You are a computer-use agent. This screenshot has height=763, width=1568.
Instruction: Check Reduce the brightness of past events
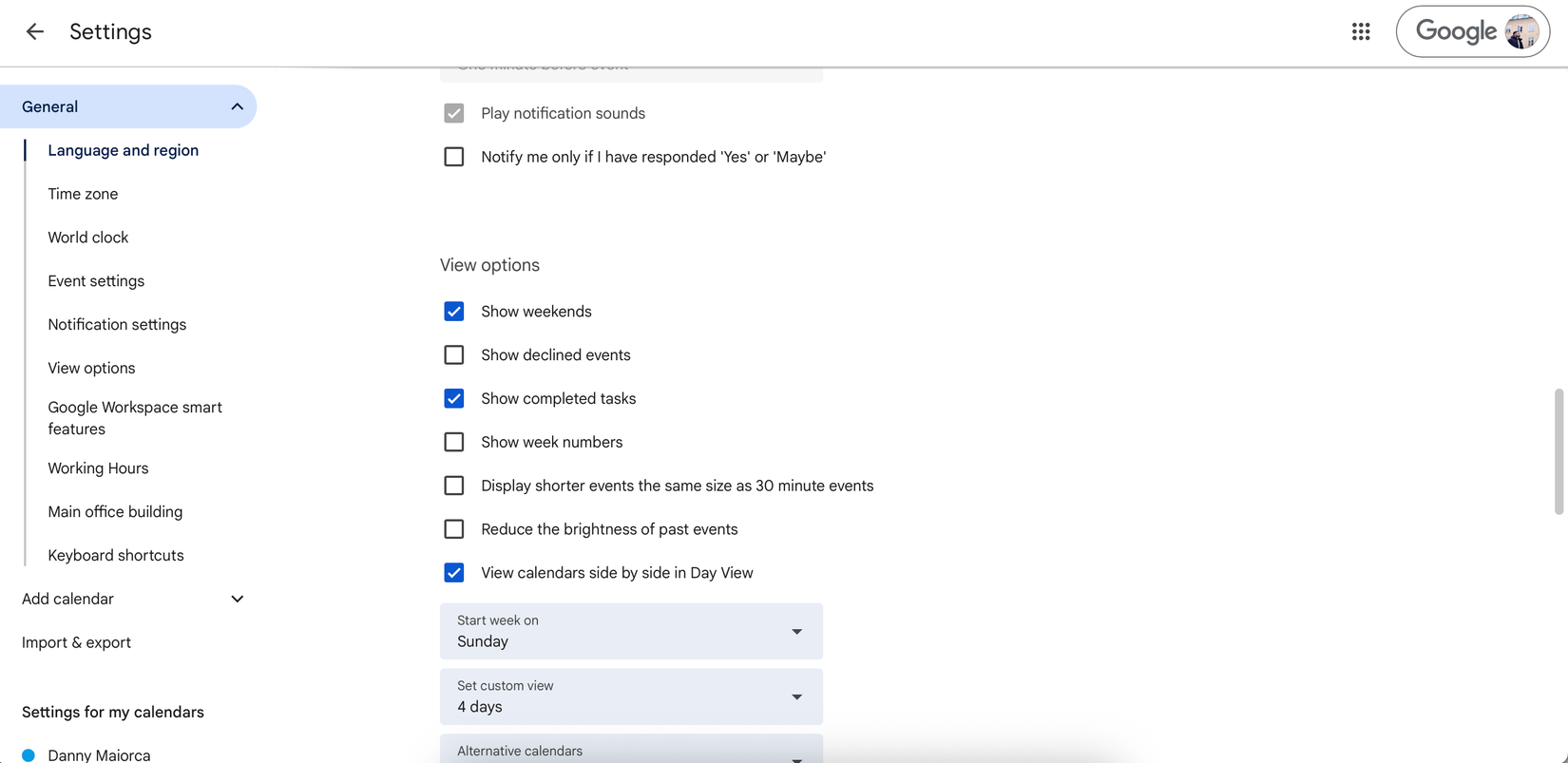pos(454,529)
